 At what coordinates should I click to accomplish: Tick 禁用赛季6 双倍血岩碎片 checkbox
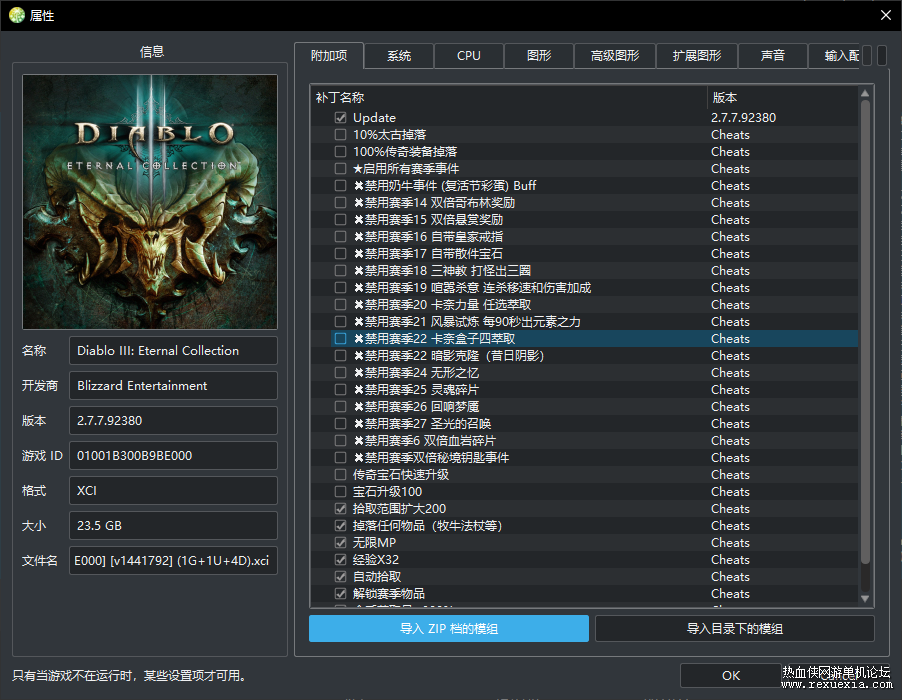(341, 440)
